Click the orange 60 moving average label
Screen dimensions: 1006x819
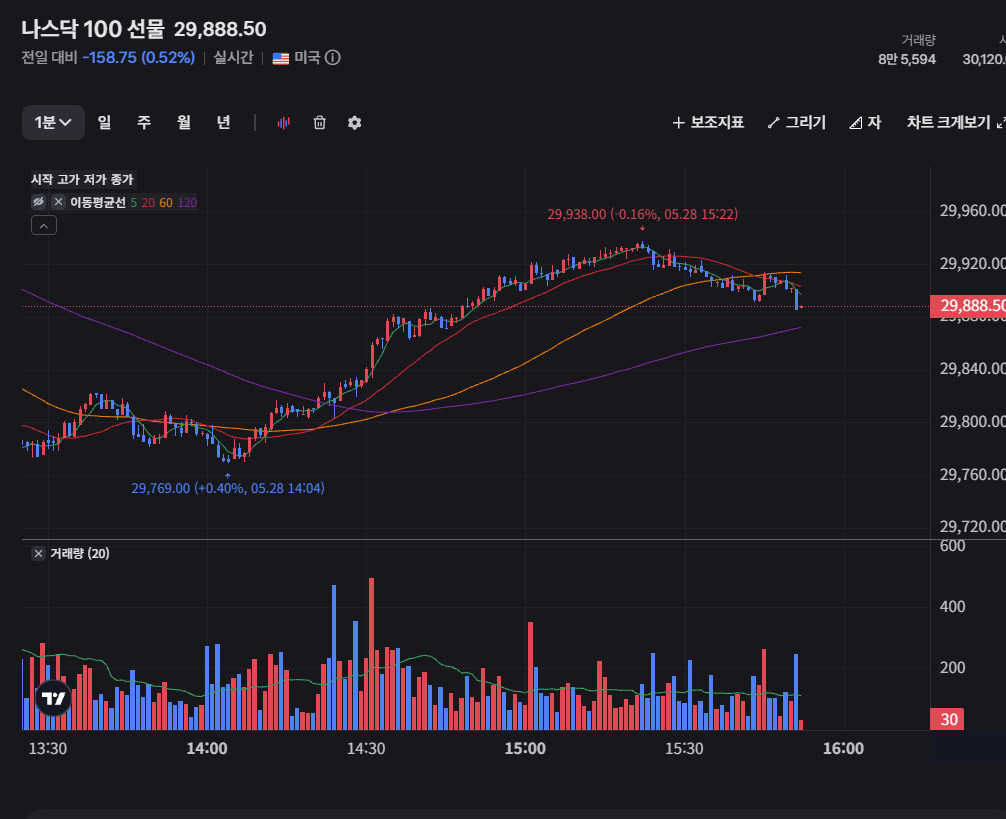coord(166,203)
